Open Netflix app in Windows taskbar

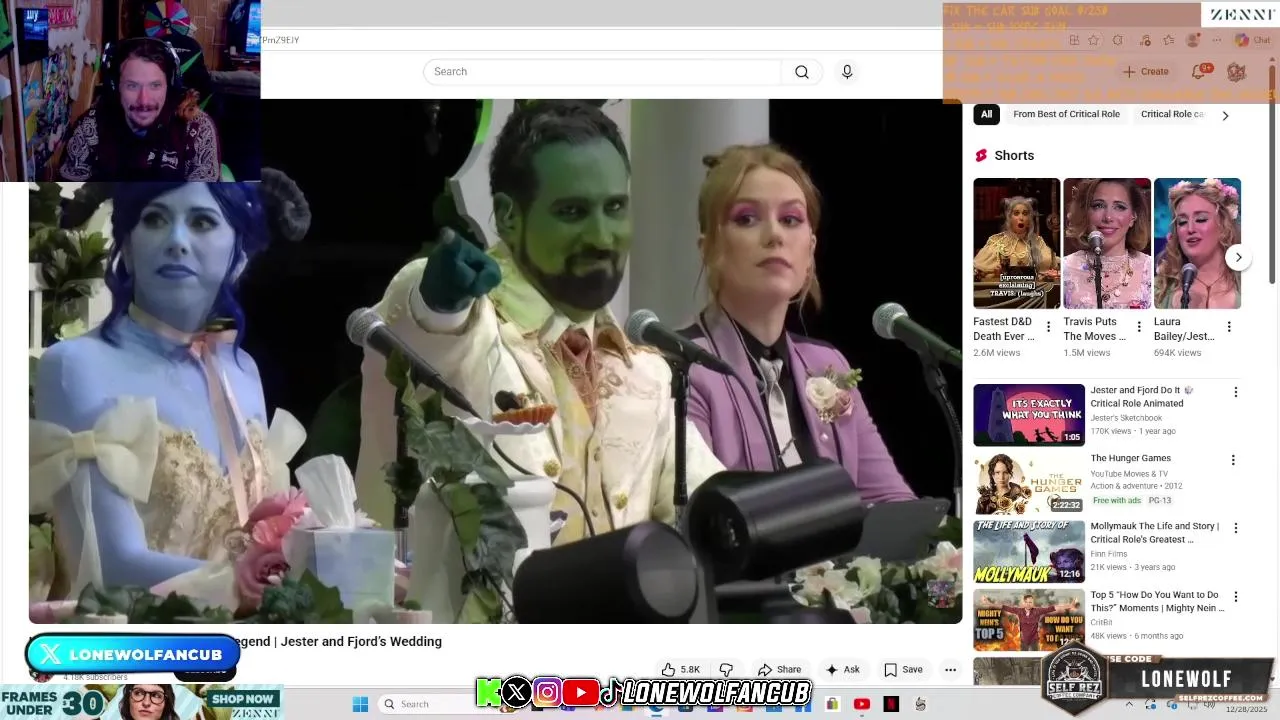click(x=891, y=704)
